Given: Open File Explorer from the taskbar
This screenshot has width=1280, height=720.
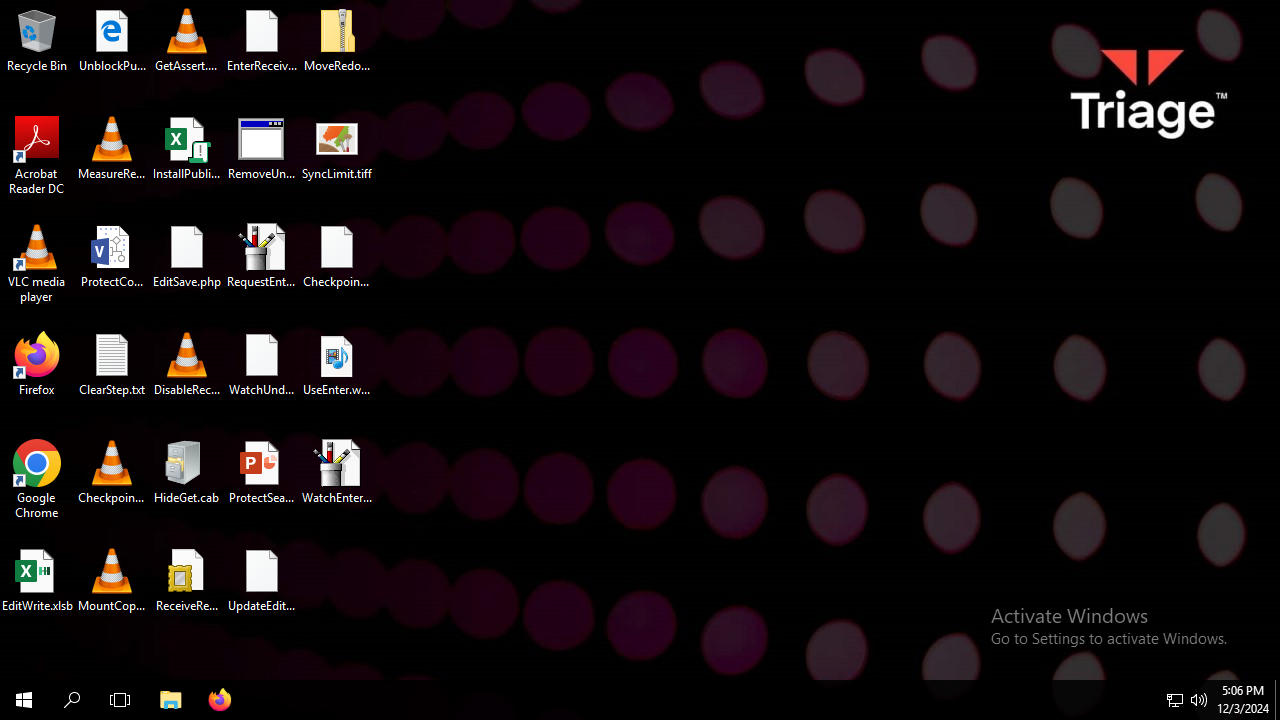Looking at the screenshot, I should tap(171, 700).
